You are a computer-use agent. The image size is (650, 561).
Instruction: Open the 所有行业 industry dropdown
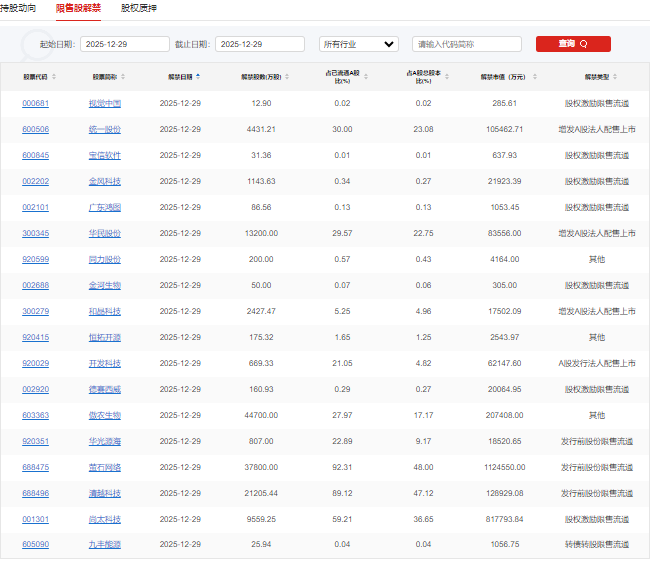[358, 44]
